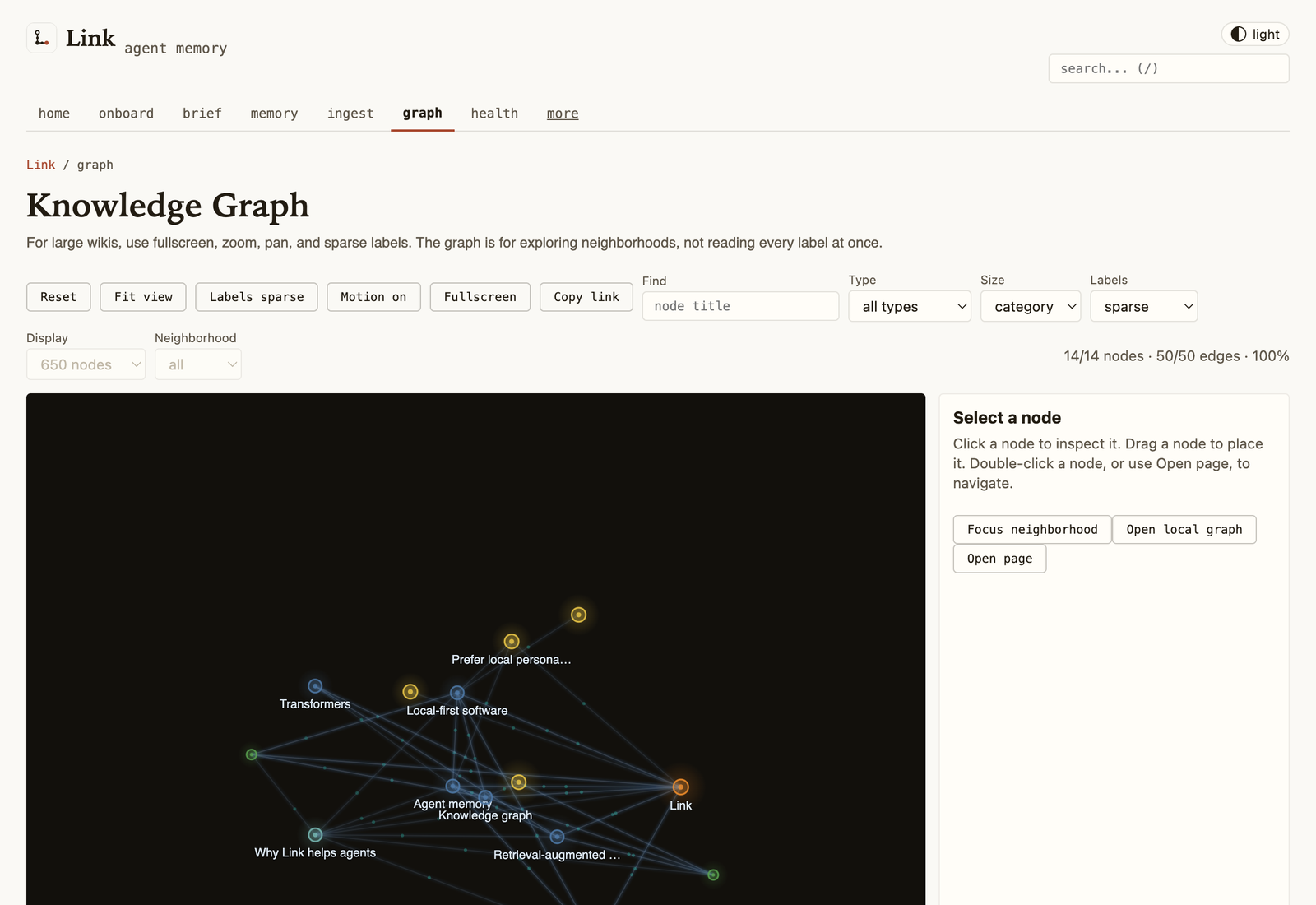Click Focus neighborhood button
1316x905 pixels.
(1032, 530)
